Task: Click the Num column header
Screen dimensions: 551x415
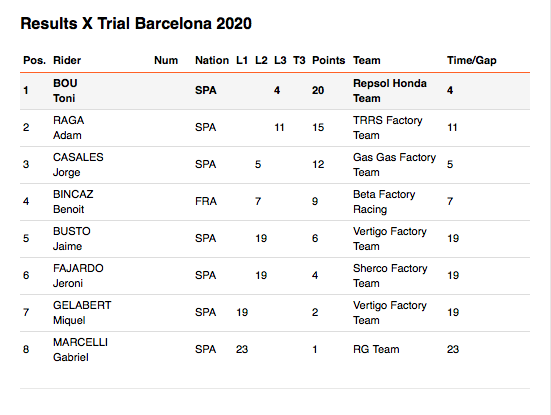Action: pyautogui.click(x=166, y=60)
